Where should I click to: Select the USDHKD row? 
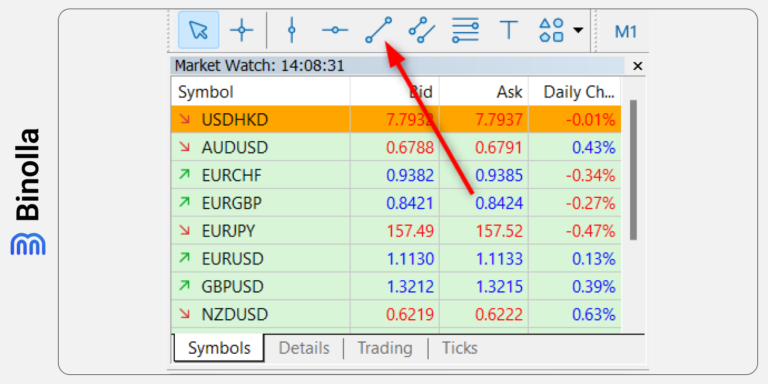point(396,120)
